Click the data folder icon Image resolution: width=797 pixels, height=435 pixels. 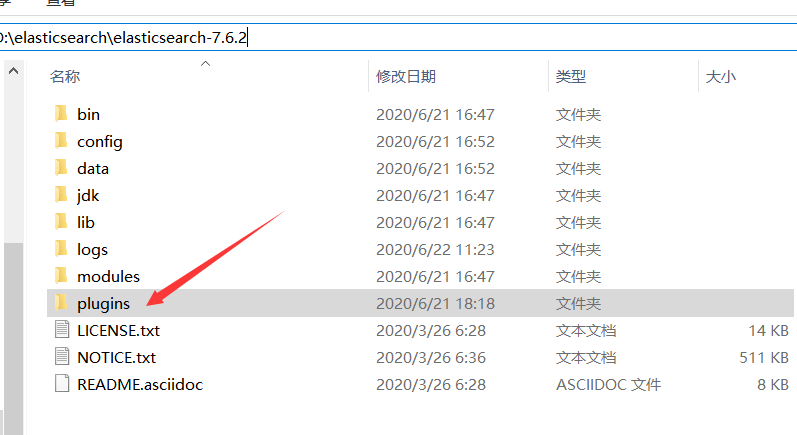61,168
